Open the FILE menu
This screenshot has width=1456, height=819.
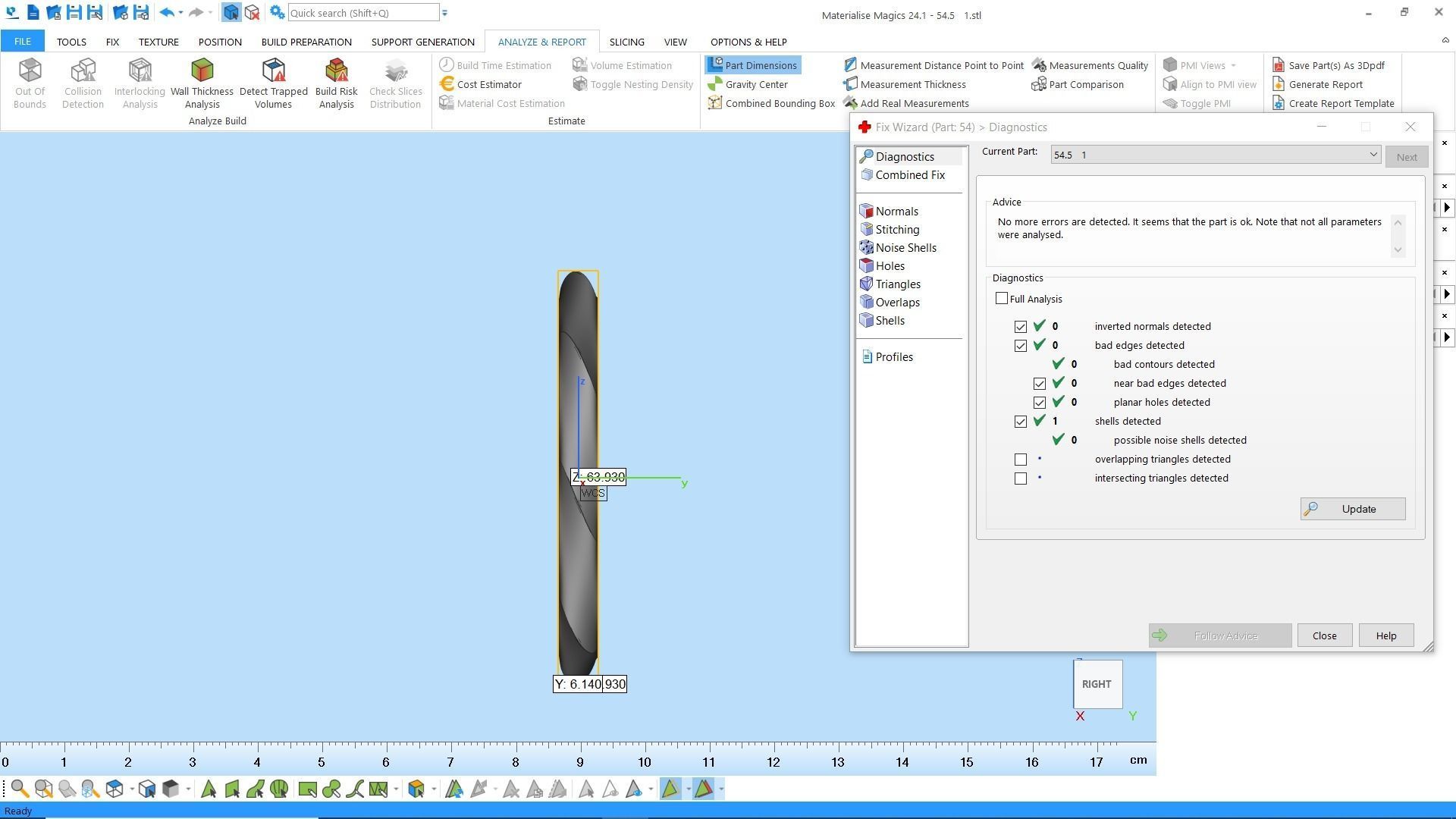point(22,42)
